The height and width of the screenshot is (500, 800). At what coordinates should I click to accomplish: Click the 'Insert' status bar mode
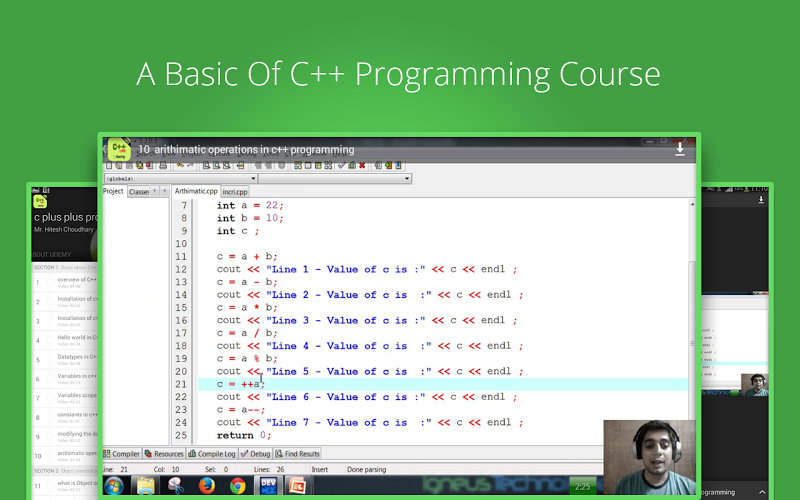320,469
